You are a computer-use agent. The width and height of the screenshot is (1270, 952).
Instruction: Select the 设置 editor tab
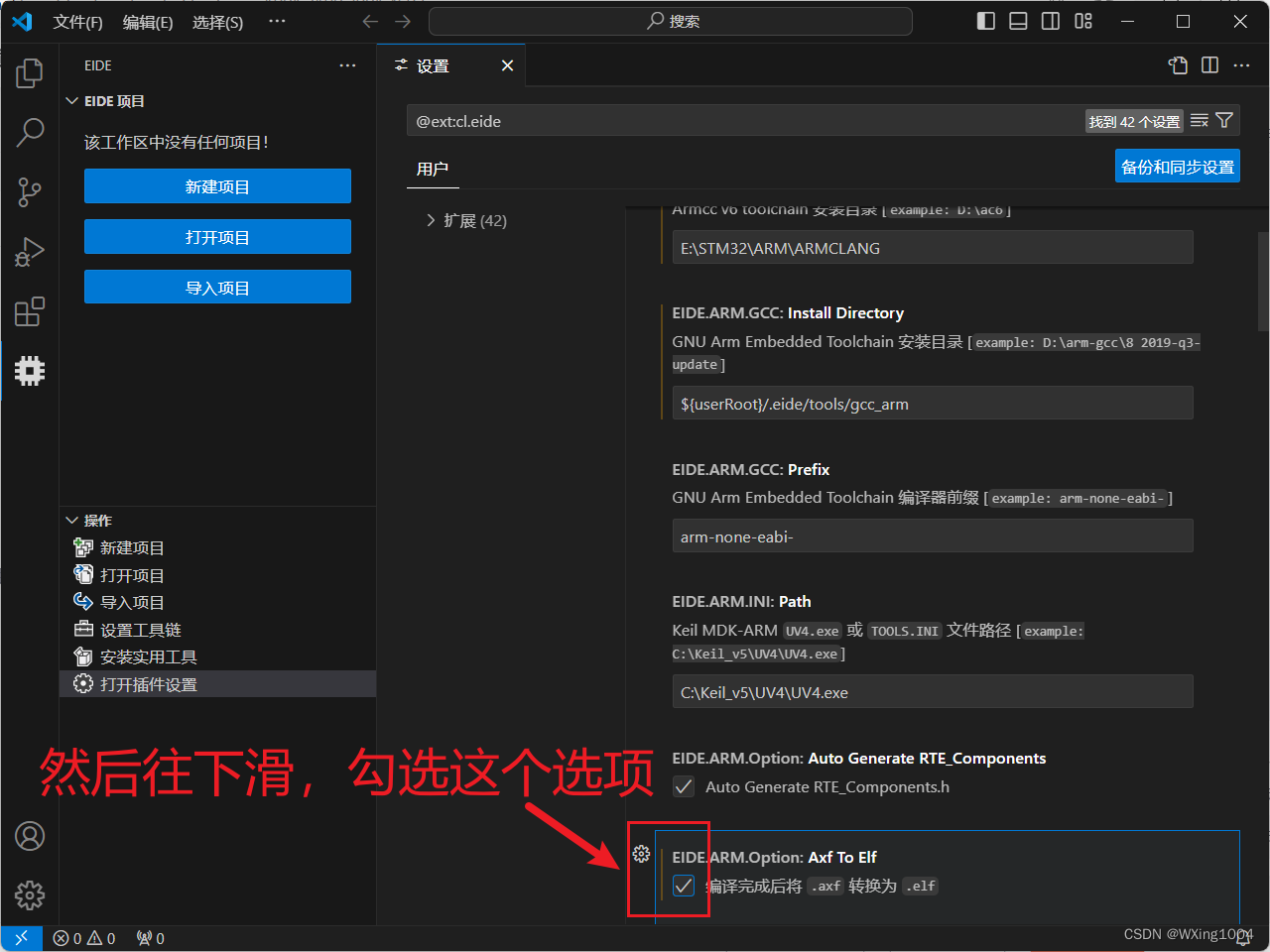(x=451, y=65)
